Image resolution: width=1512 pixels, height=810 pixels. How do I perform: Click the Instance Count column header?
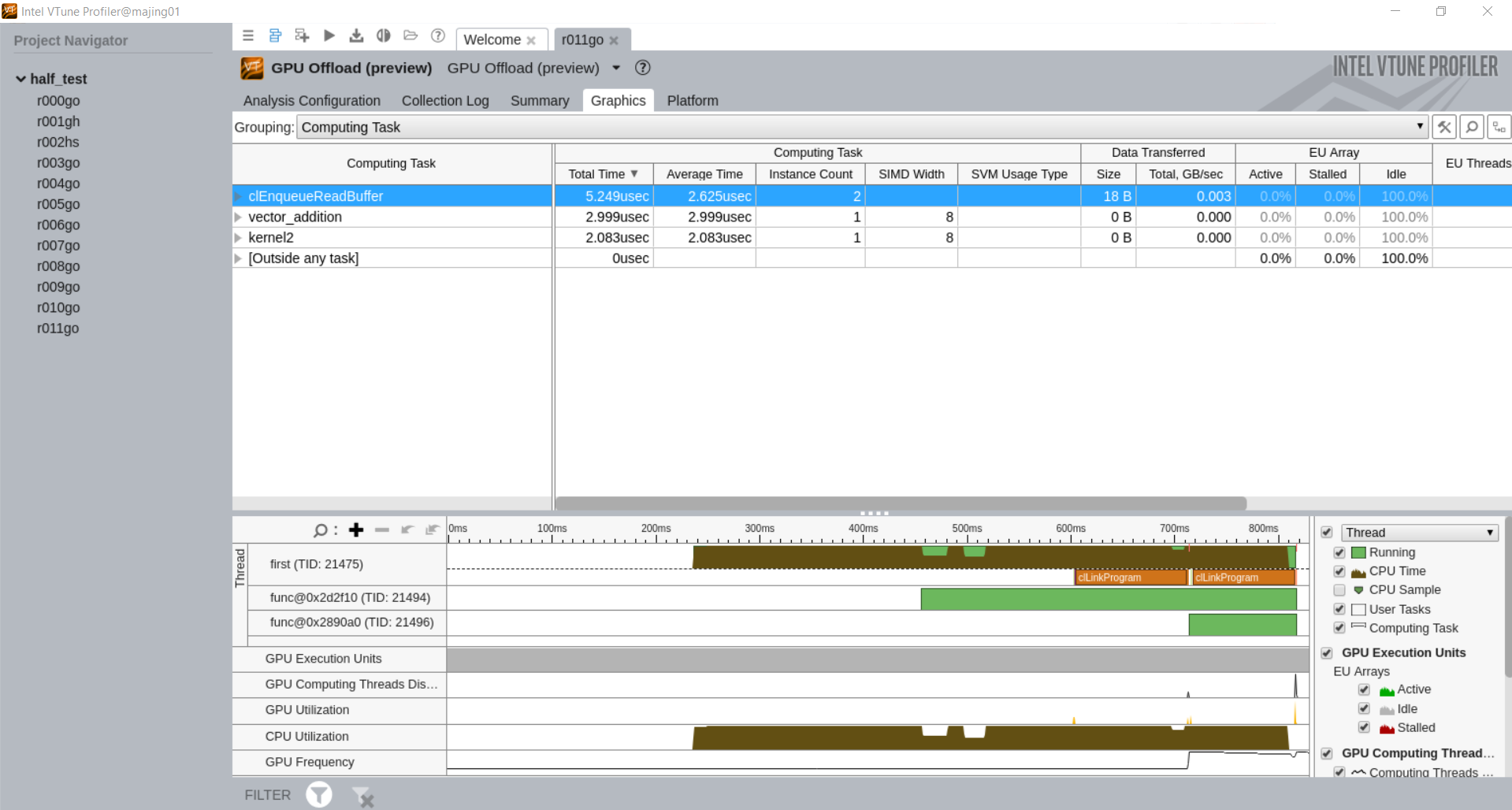[x=811, y=174]
